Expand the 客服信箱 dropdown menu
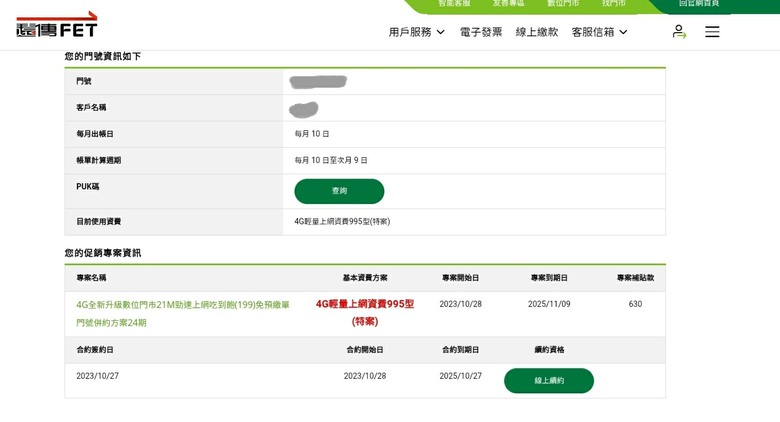This screenshot has width=780, height=422. (599, 32)
